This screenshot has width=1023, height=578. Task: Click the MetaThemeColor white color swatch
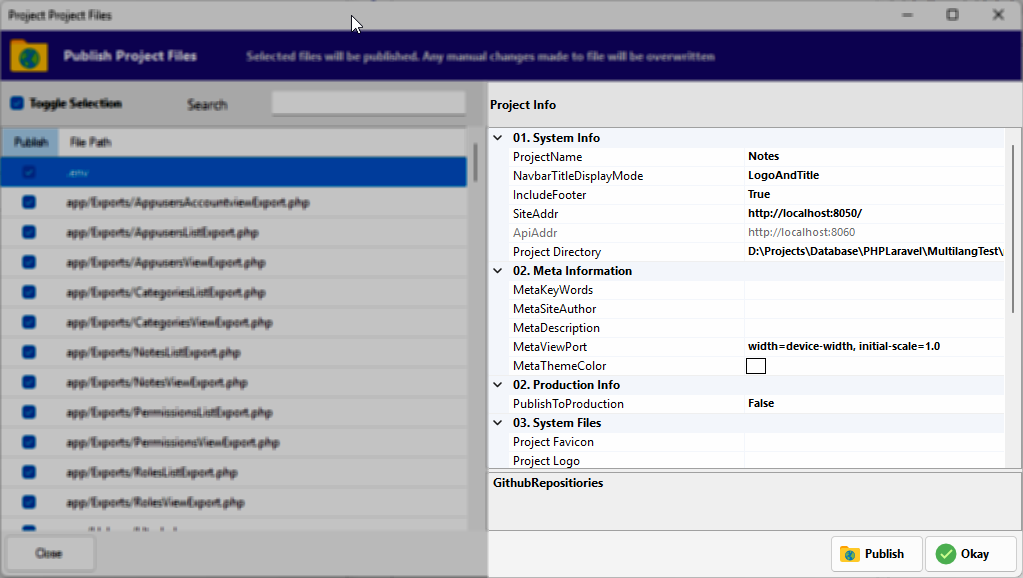pyautogui.click(x=756, y=366)
